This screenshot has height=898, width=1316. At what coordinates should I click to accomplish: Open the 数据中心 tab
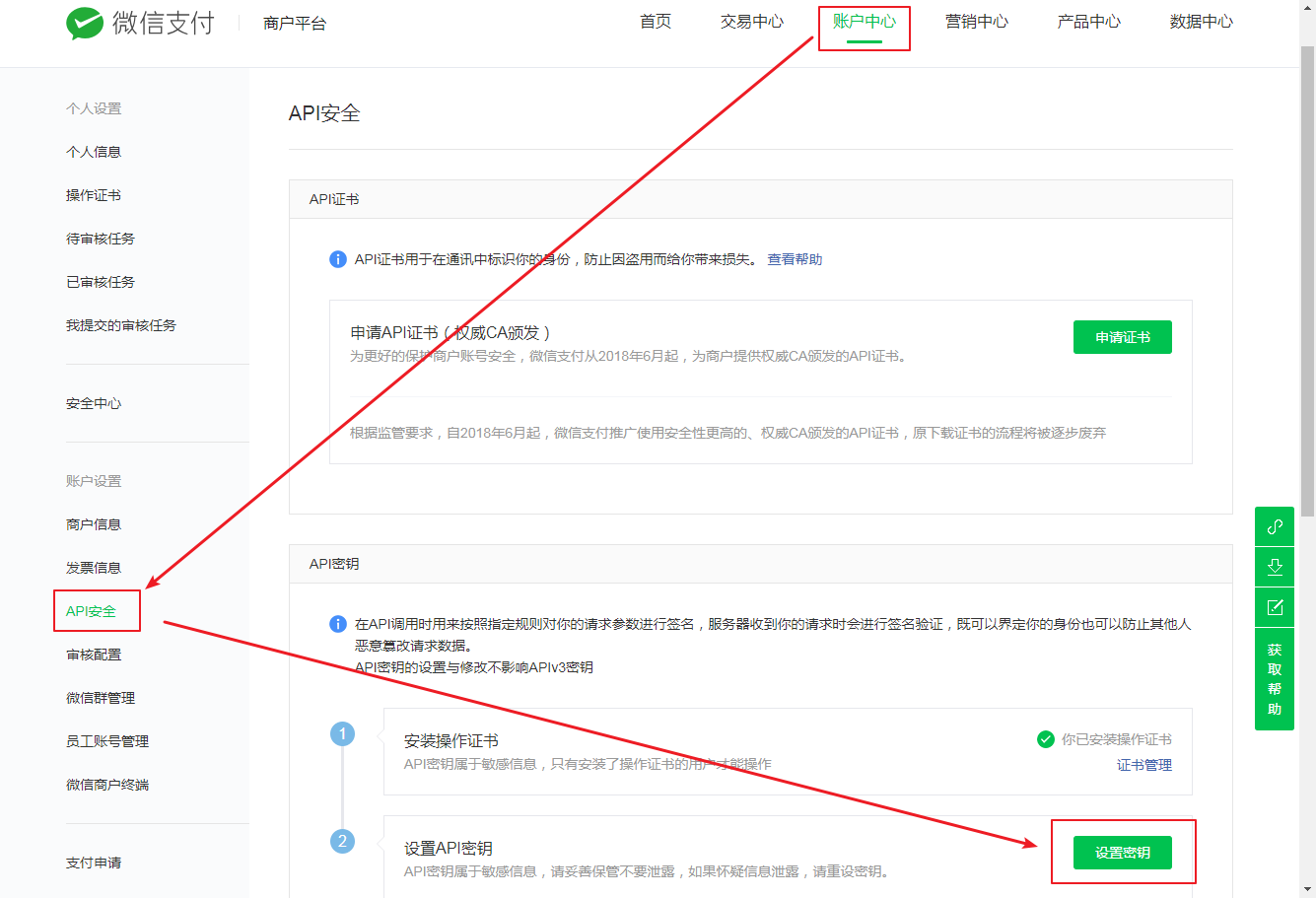click(x=1202, y=22)
